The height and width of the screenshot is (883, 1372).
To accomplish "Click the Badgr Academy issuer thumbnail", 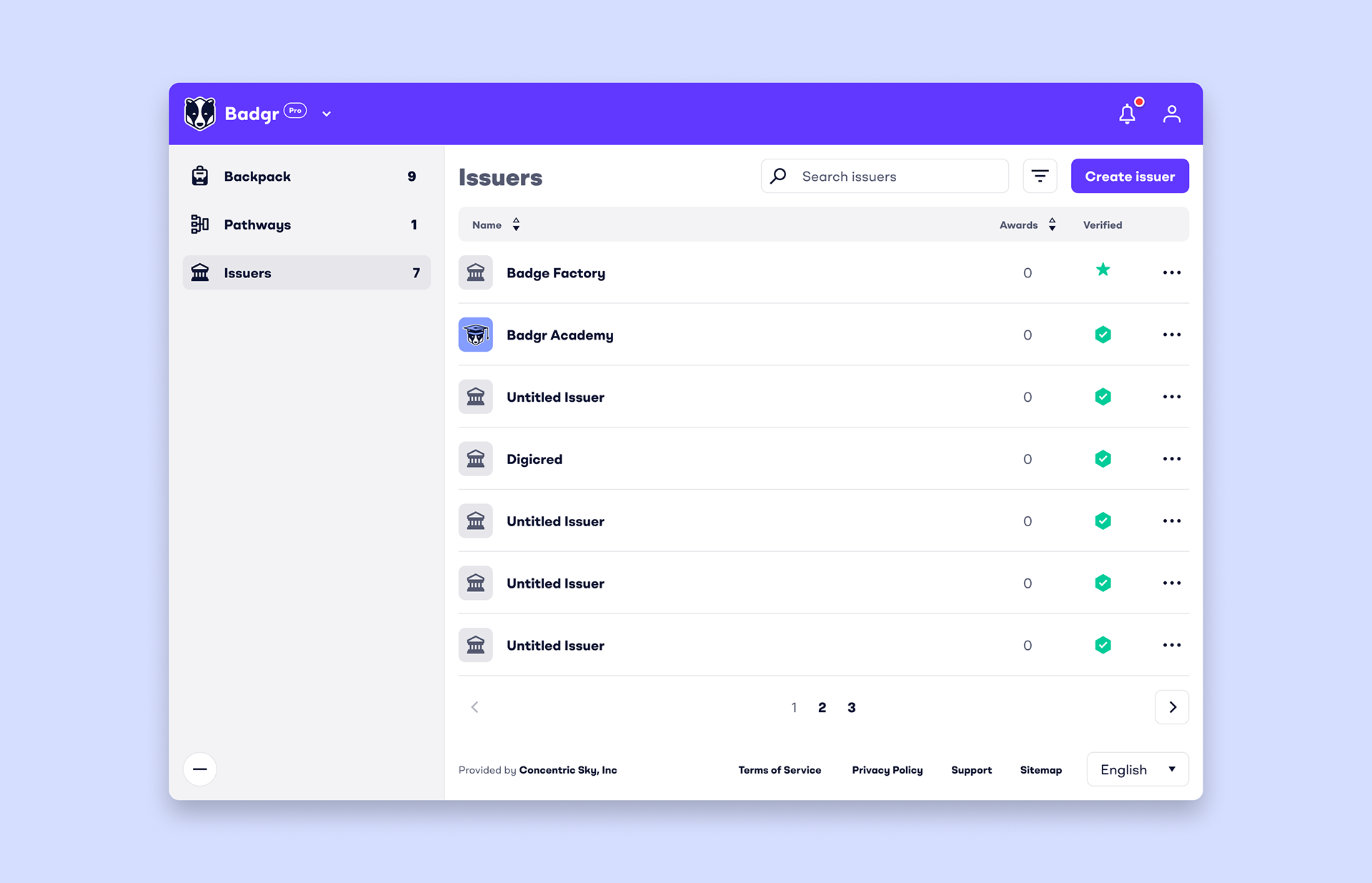I will (475, 335).
